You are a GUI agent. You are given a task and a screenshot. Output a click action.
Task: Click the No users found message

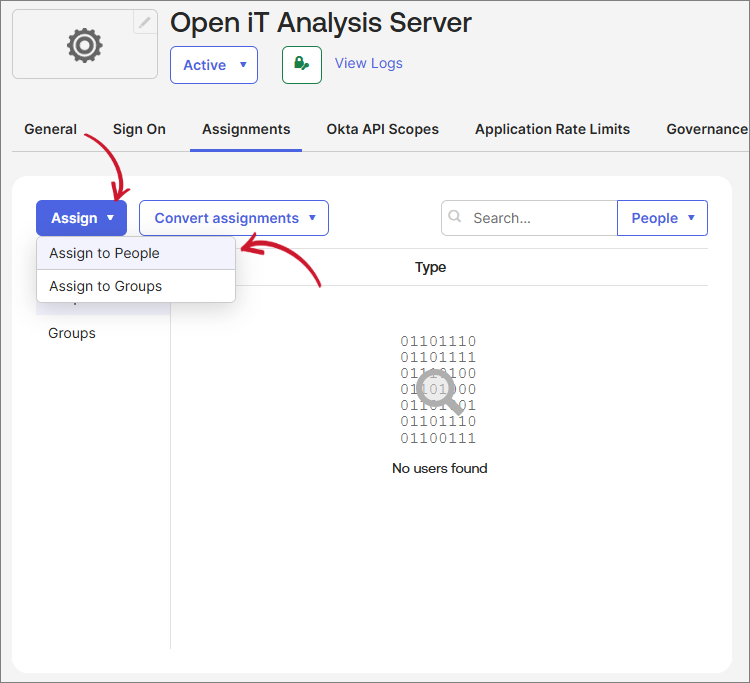(440, 468)
